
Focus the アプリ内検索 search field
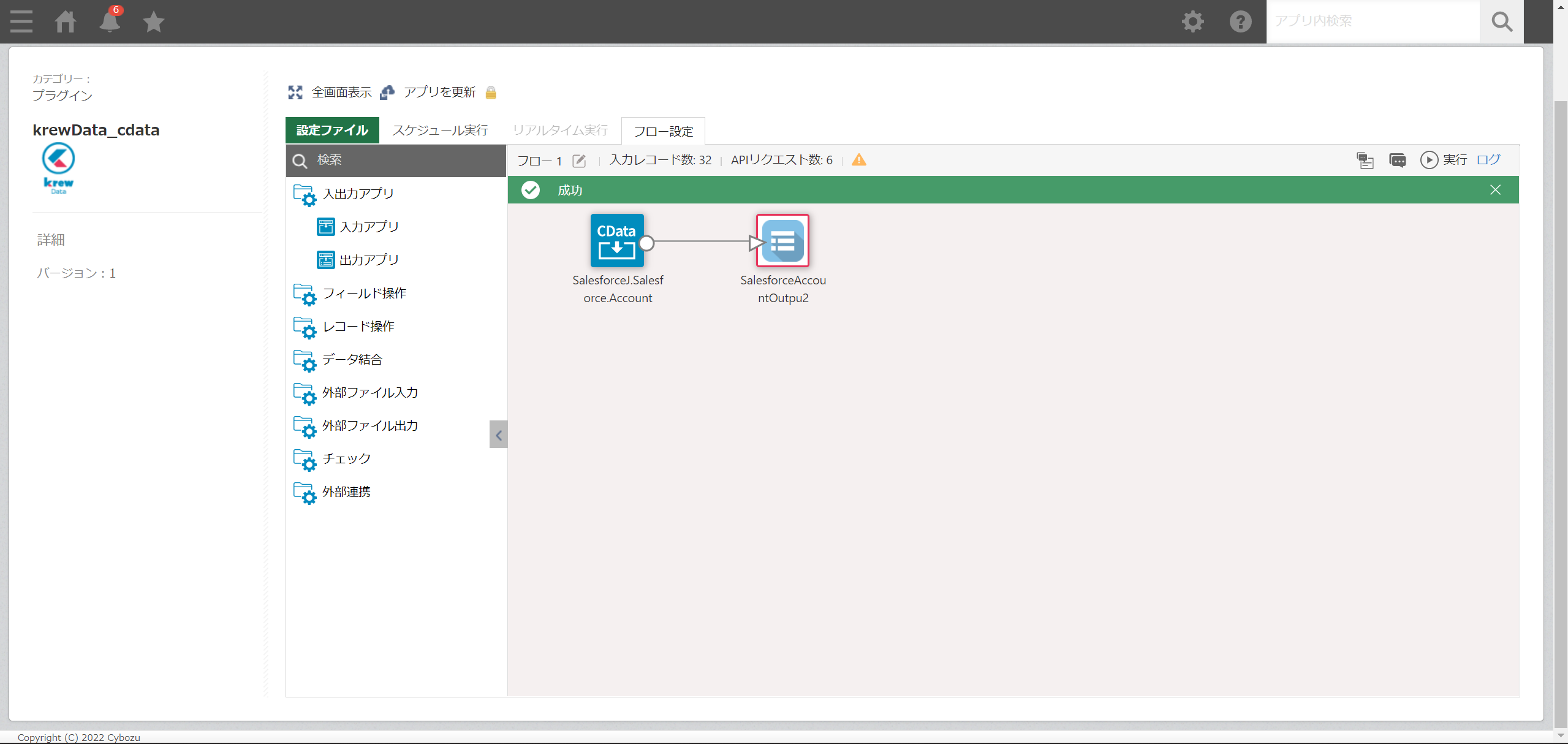click(x=1373, y=21)
